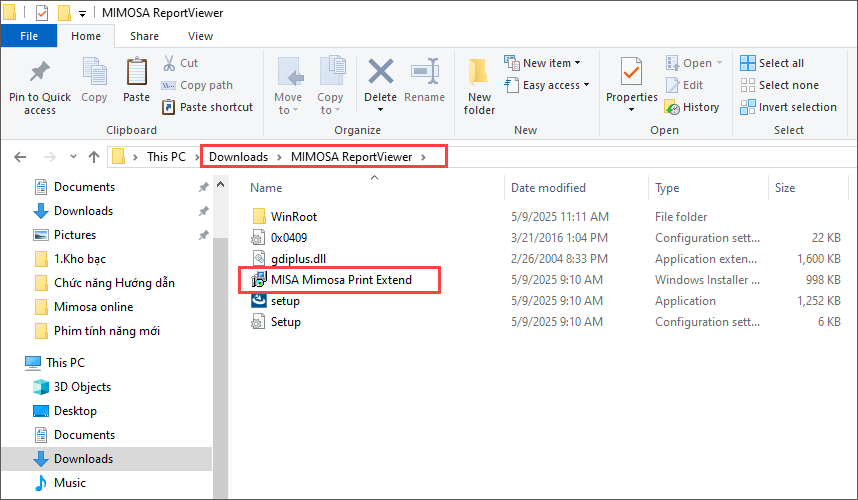Switch to the Share ribbon tab

point(144,36)
